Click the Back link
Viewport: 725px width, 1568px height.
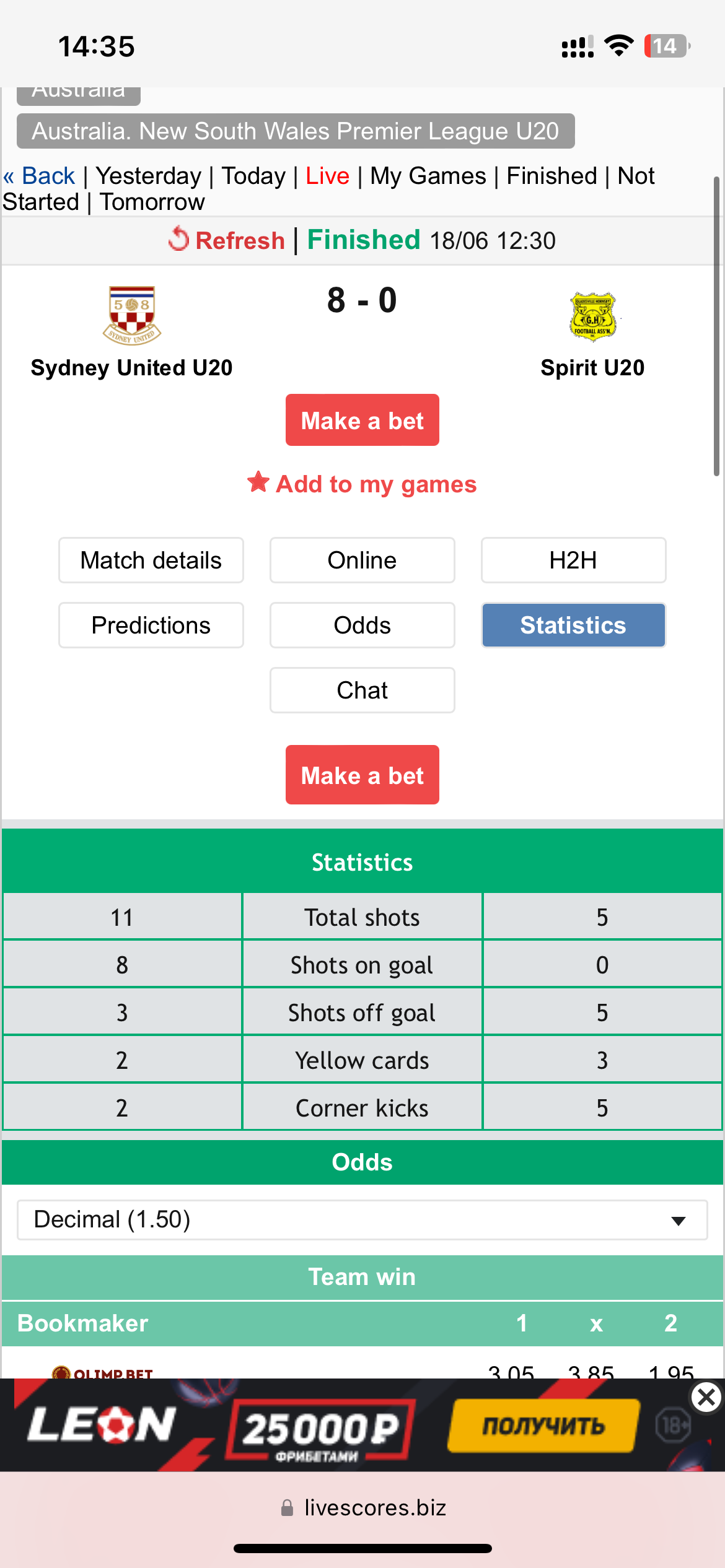click(x=40, y=176)
